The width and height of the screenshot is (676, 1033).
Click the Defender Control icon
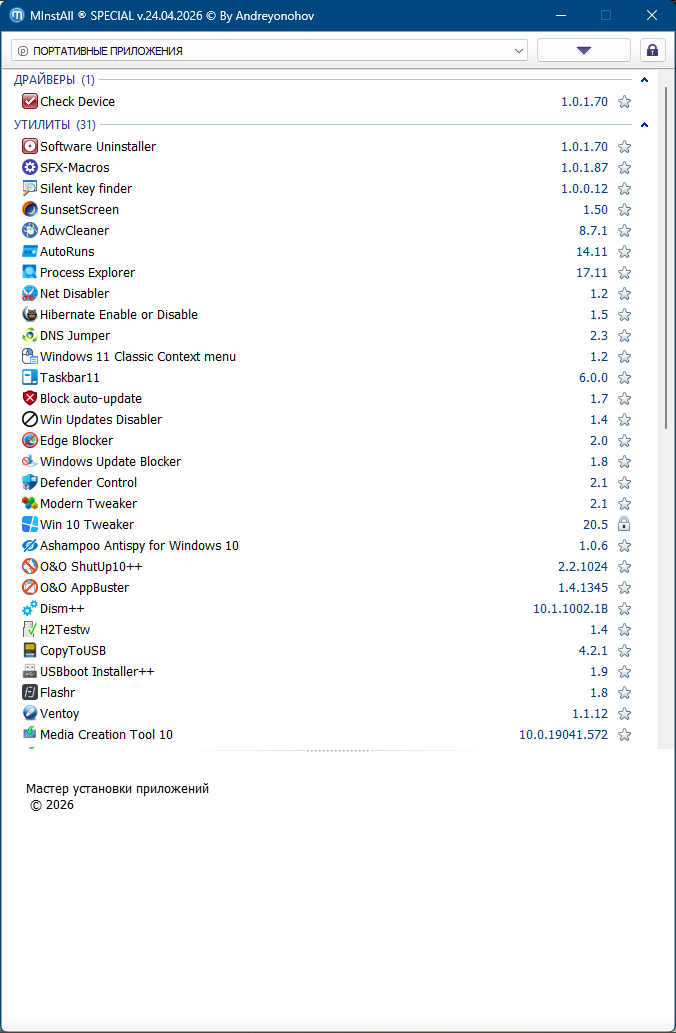coord(29,483)
